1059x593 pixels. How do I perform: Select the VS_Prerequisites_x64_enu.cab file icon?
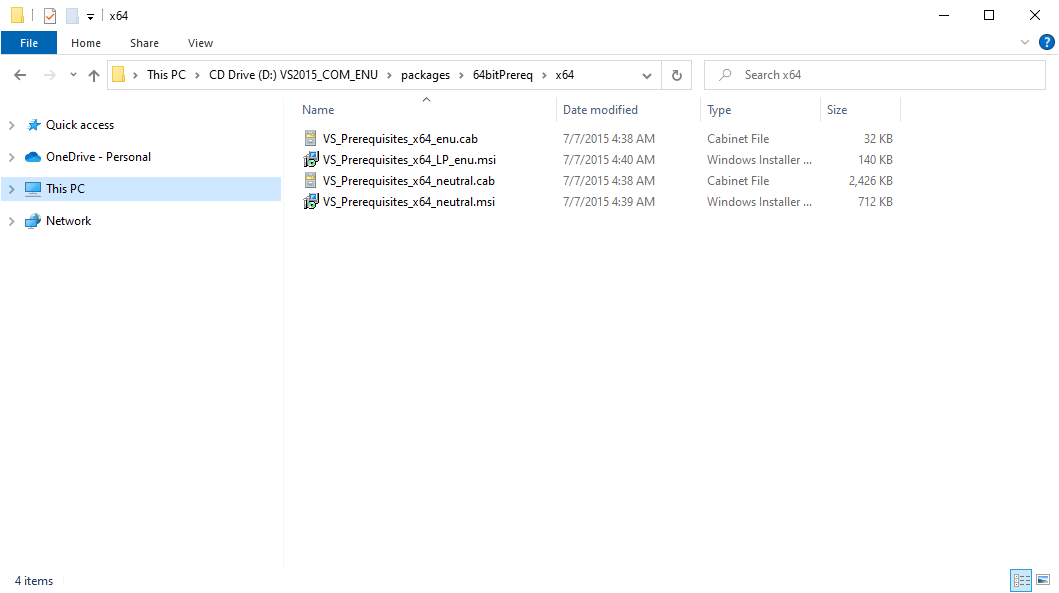pos(310,138)
